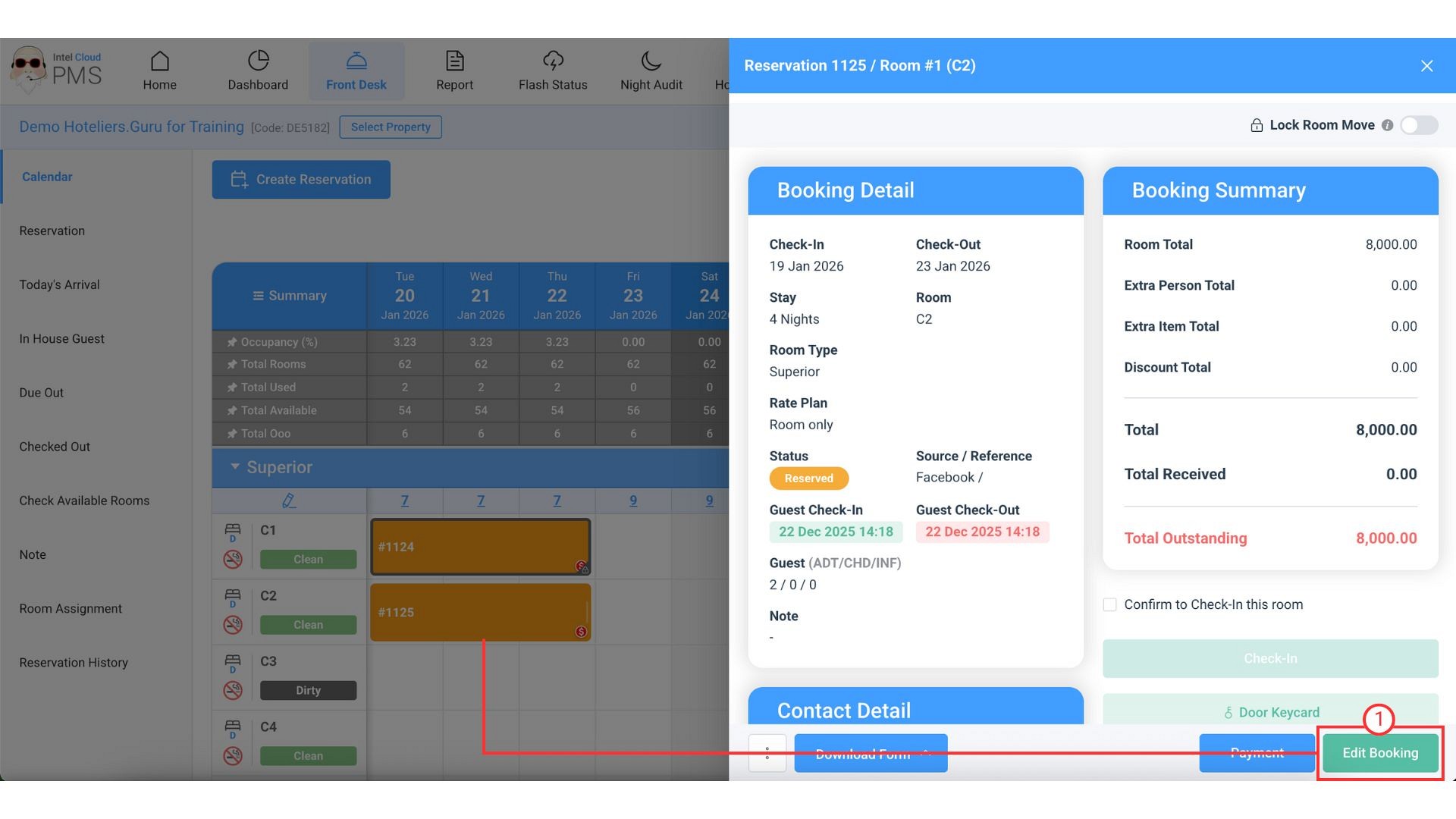This screenshot has height=819, width=1456.
Task: Open Today's Arrival in sidebar
Action: tap(59, 284)
